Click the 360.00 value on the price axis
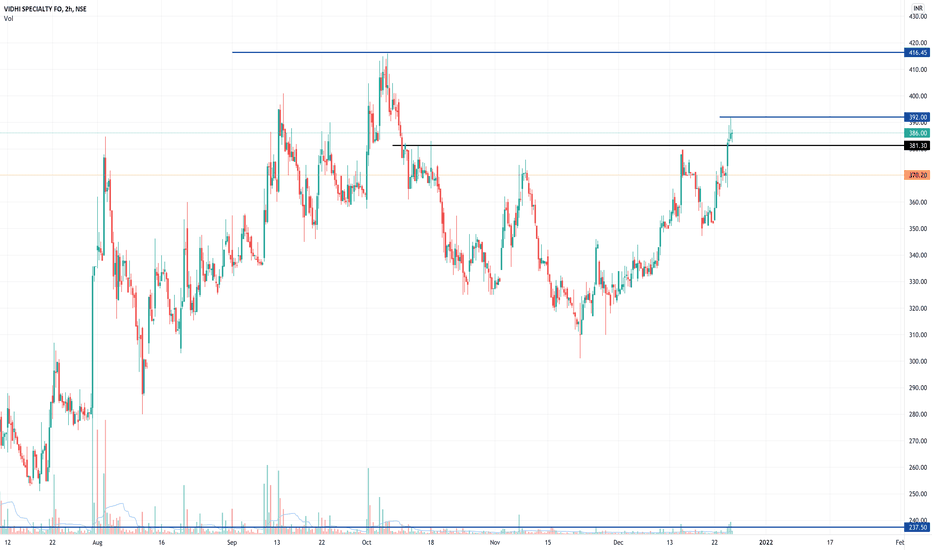932x550 pixels. [918, 202]
